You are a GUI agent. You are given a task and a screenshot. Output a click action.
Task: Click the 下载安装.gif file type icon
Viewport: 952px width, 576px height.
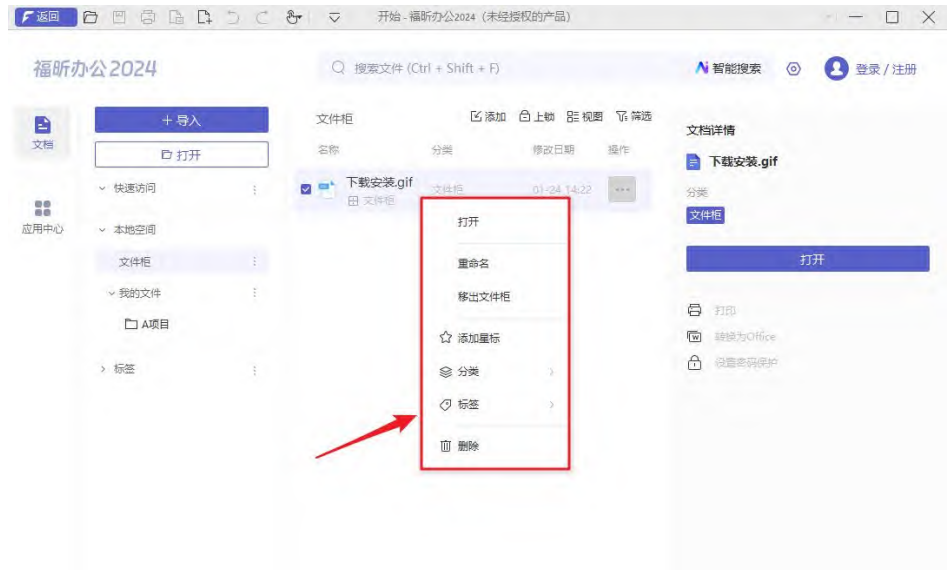tap(327, 189)
